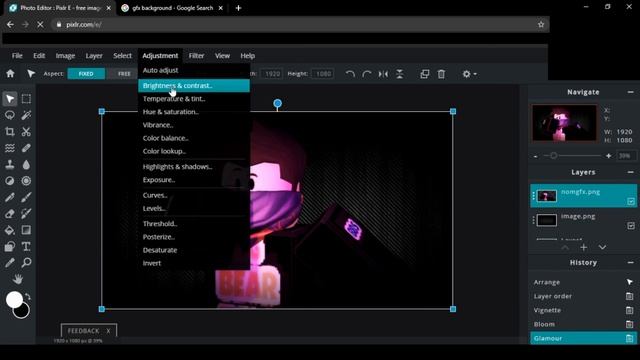The image size is (640, 360).
Task: Rotate right using the options bar arrow
Action: pyautogui.click(x=367, y=74)
